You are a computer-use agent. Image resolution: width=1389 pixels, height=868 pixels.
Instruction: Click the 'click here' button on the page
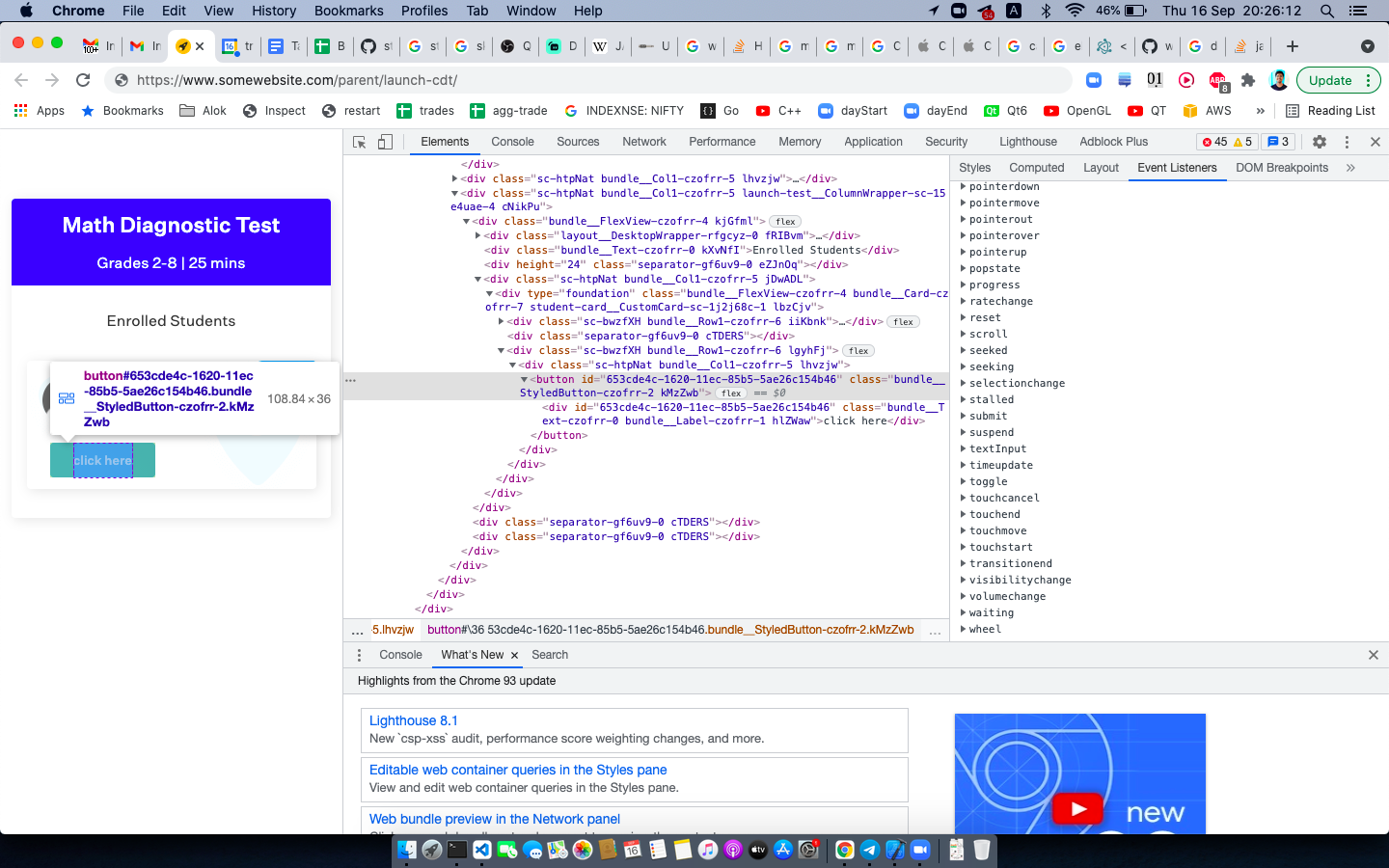coord(102,460)
